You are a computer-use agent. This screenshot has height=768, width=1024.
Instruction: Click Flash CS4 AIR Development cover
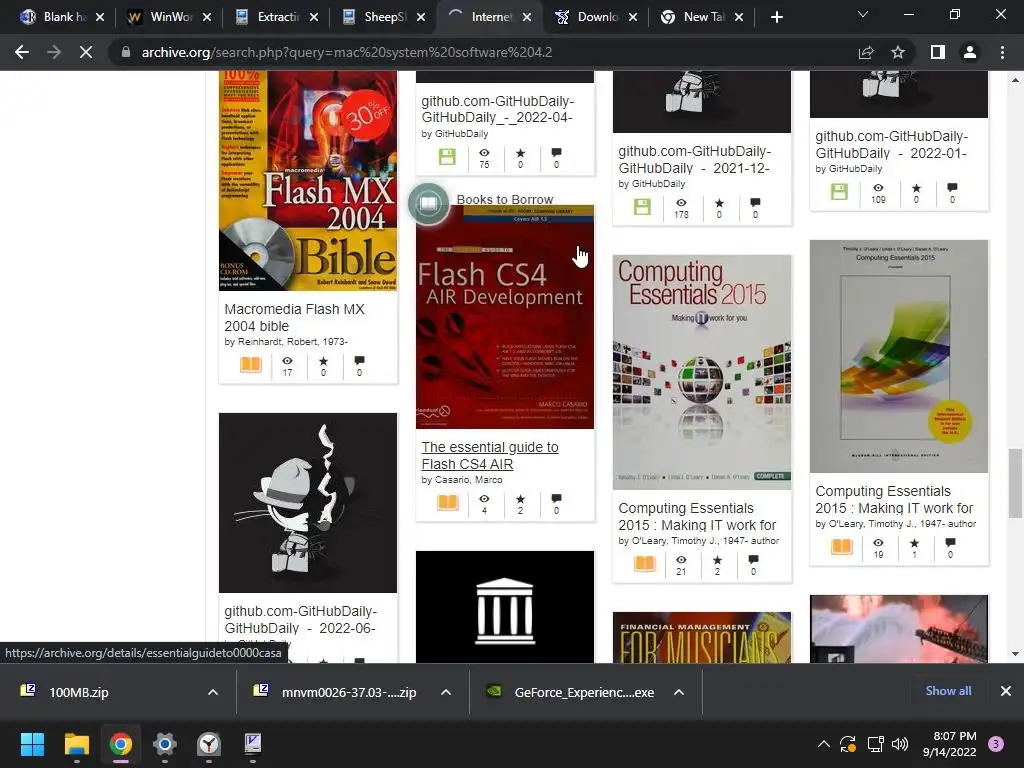(x=505, y=317)
